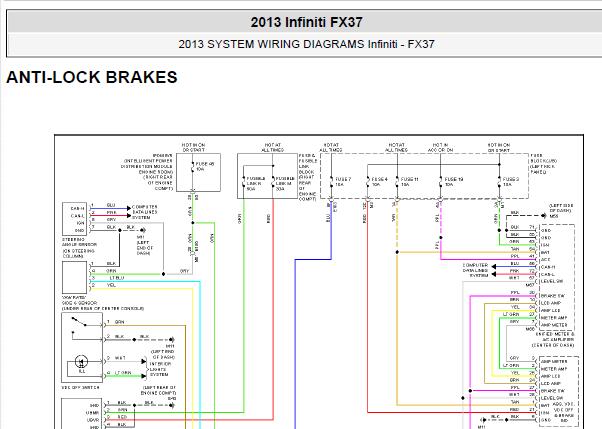This screenshot has width=602, height=429.
Task: Click the "CAN-L" pin inside steering angle sensor
Action: tap(77, 216)
